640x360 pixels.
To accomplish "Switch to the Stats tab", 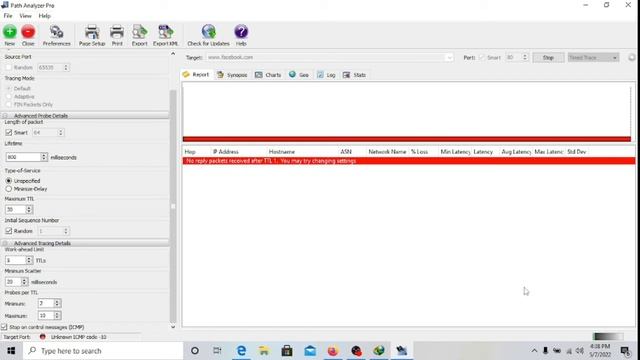I will tap(354, 75).
